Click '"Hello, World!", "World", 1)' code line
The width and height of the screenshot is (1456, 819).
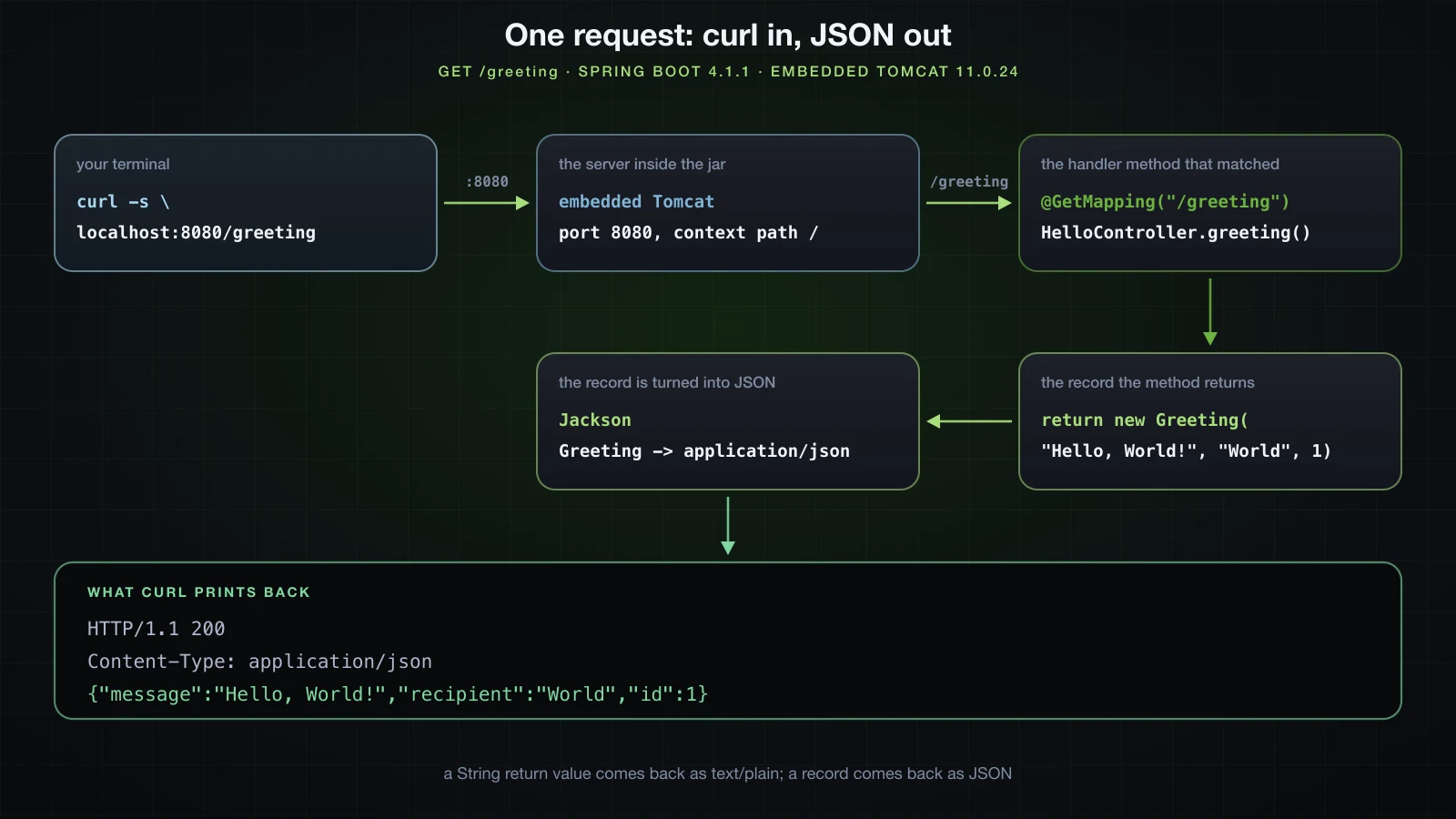(x=1186, y=451)
